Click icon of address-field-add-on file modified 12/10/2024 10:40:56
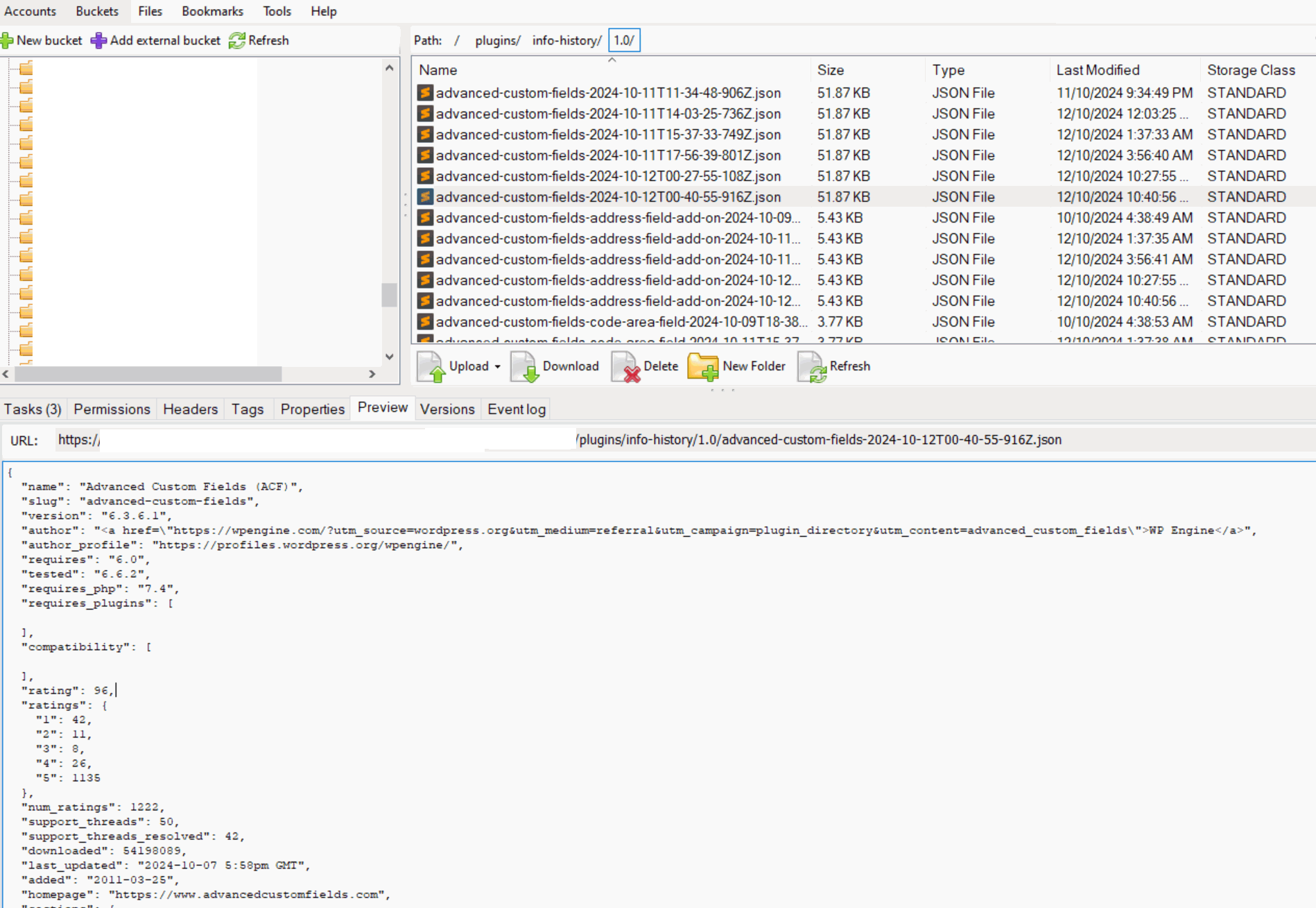Image resolution: width=1316 pixels, height=908 pixels. [425, 301]
